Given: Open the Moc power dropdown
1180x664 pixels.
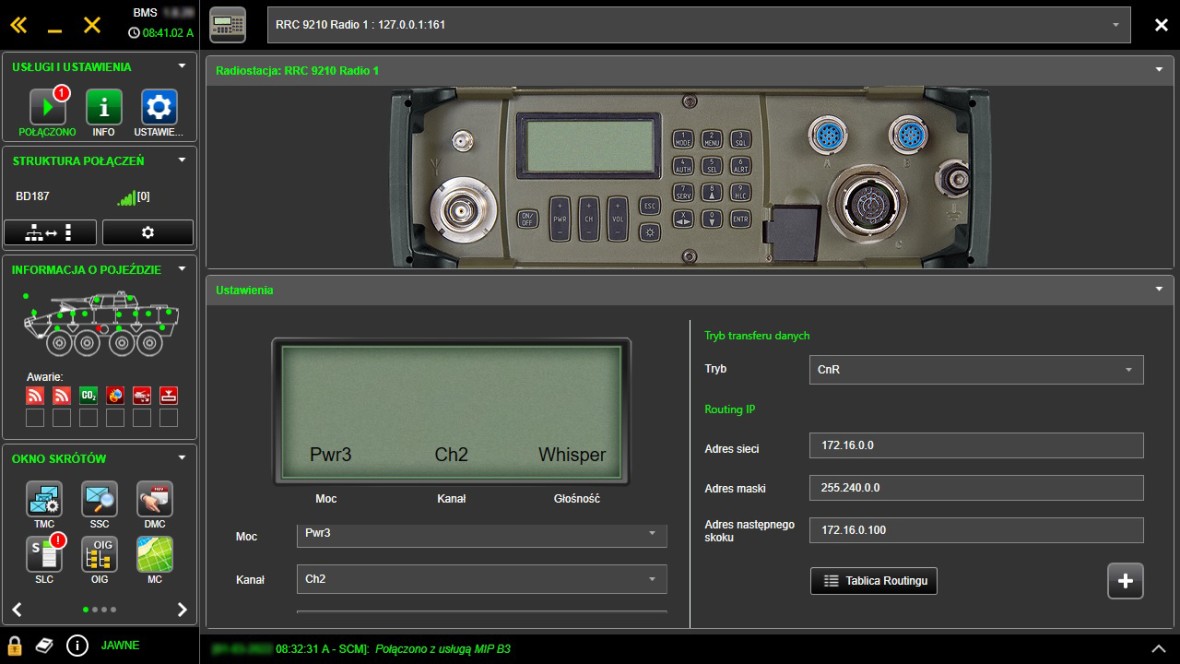Looking at the screenshot, I should pyautogui.click(x=482, y=534).
